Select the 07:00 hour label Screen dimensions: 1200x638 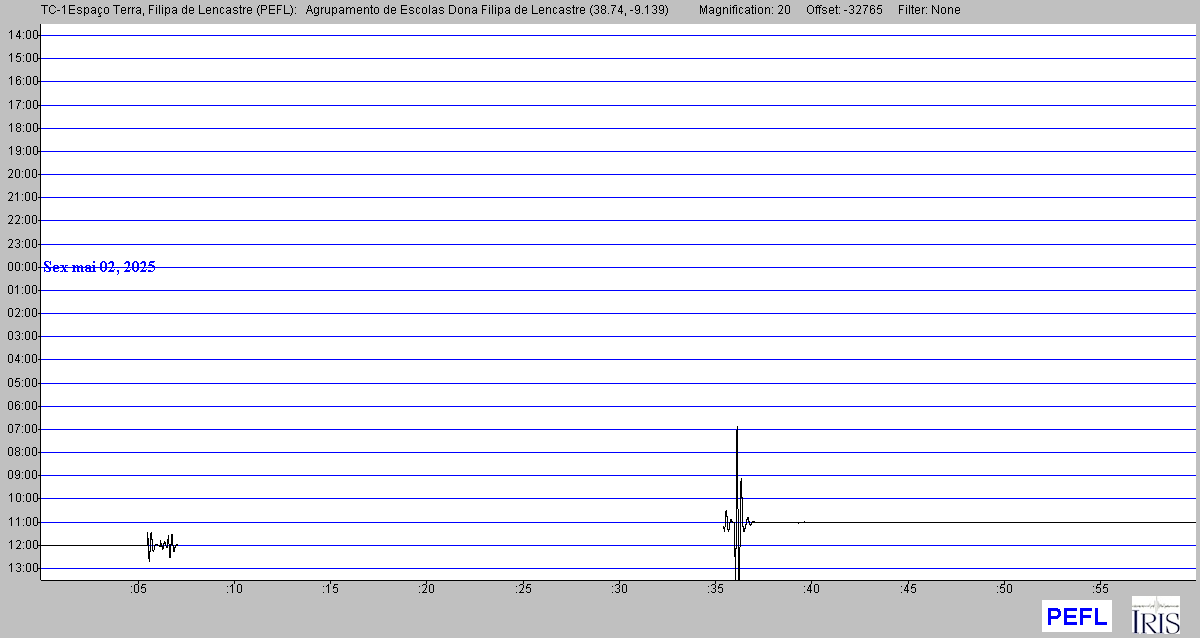click(x=22, y=429)
